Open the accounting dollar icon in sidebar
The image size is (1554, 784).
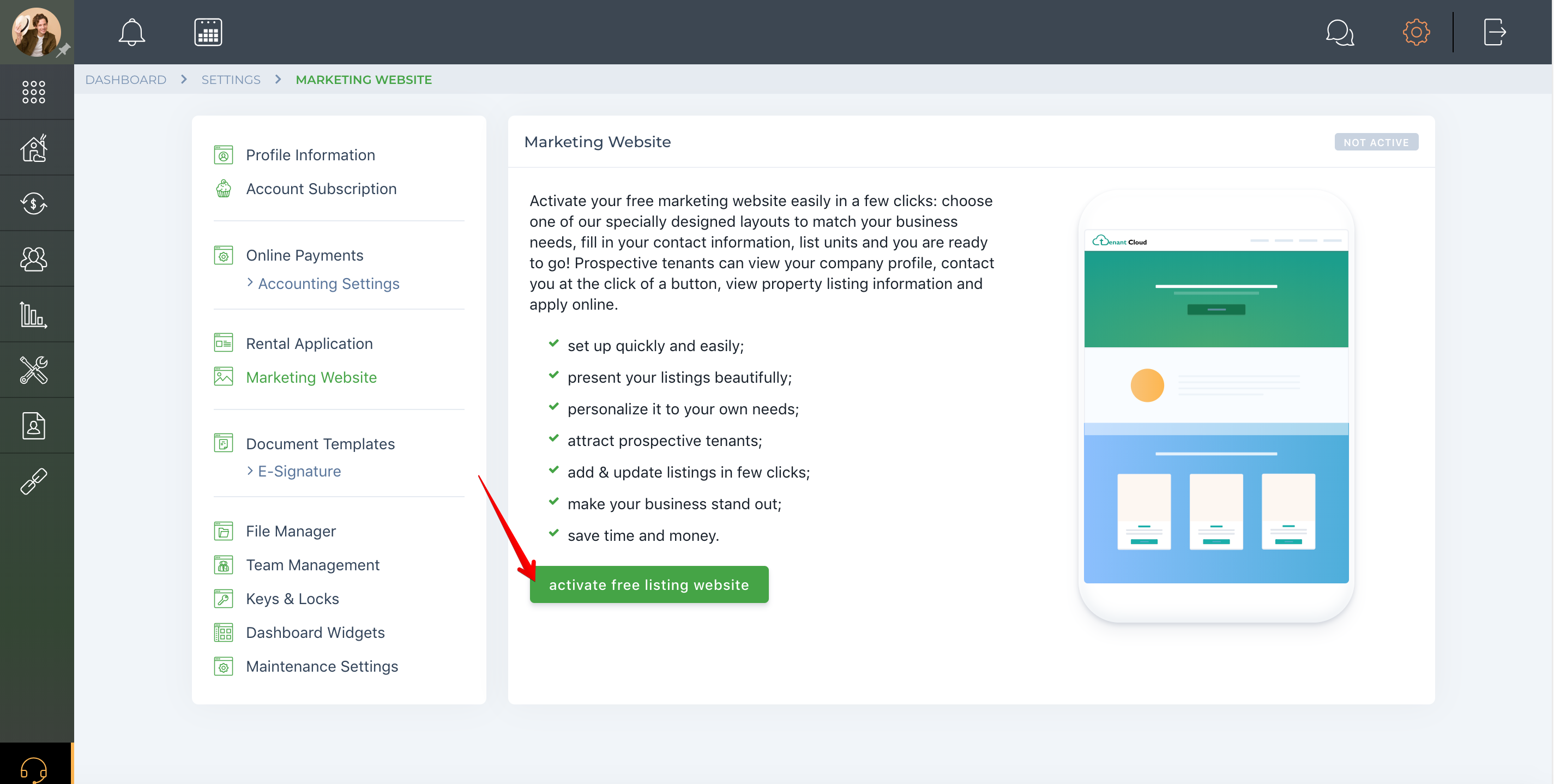click(34, 203)
